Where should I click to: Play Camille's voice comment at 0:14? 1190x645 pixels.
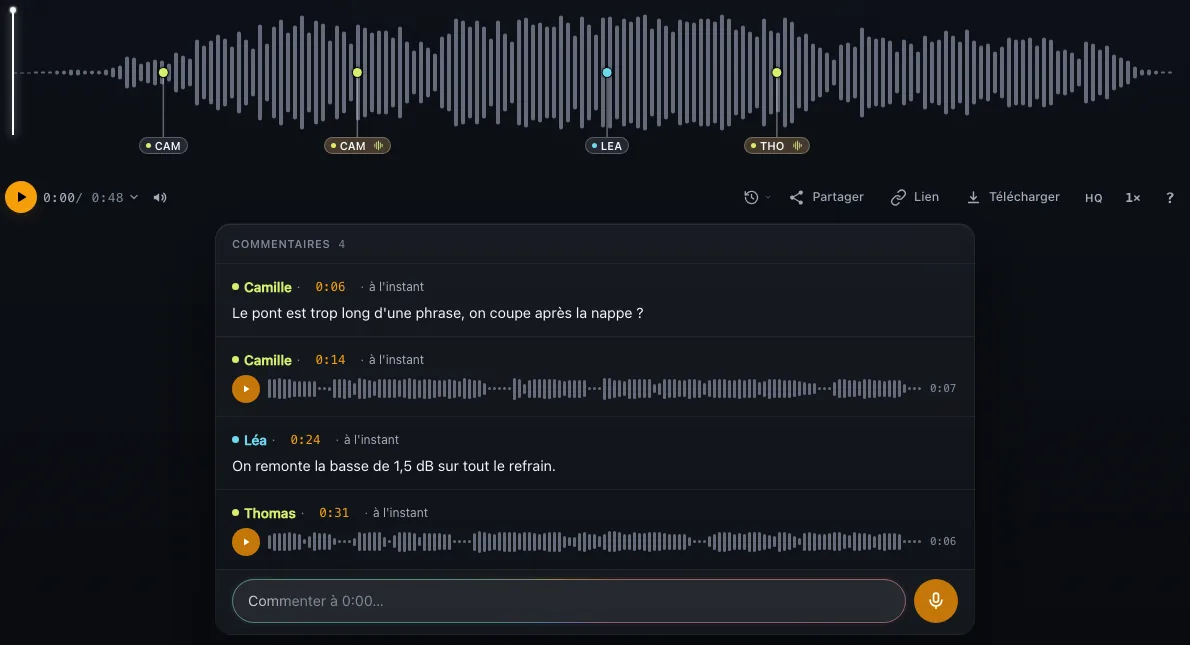(246, 389)
